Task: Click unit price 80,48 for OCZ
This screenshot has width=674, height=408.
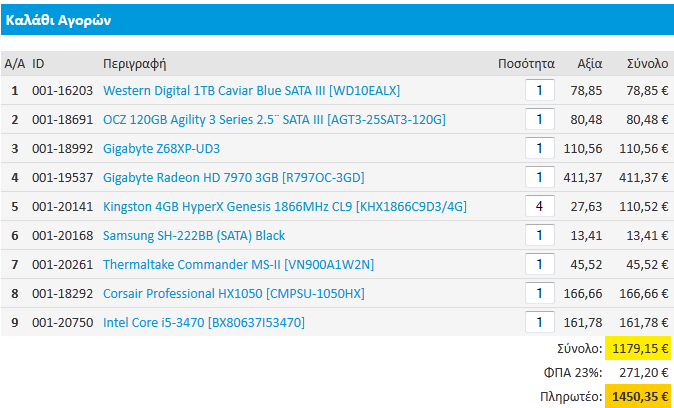Action: pos(586,120)
